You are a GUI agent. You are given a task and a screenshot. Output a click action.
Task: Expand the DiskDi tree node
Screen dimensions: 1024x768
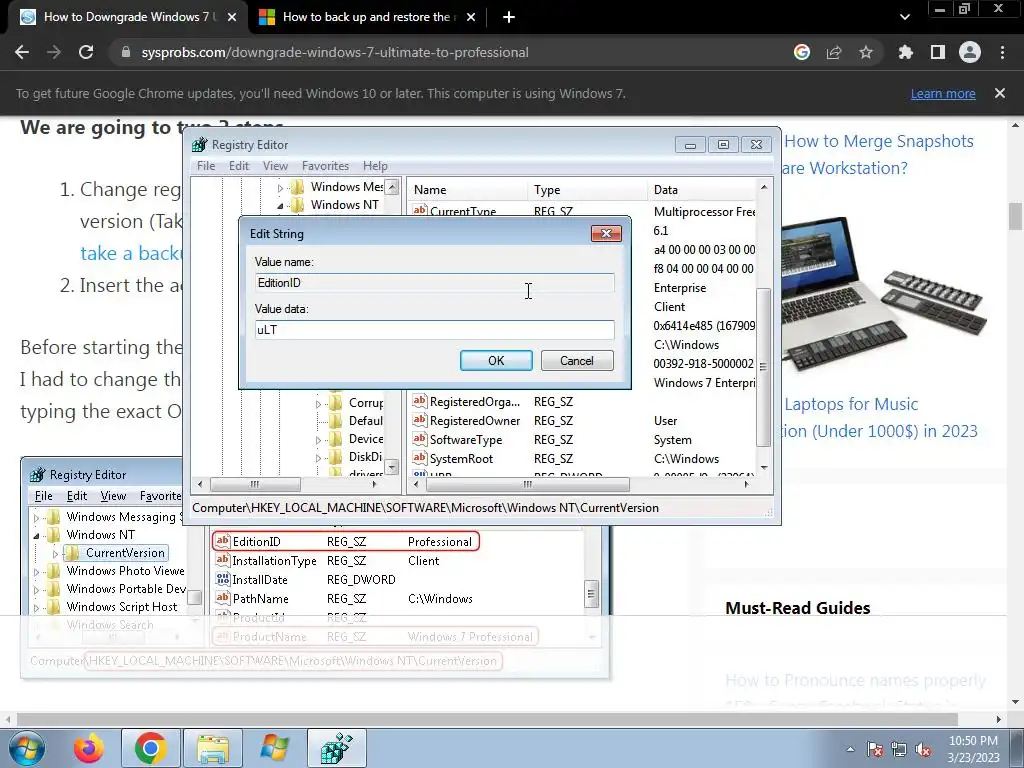coord(318,458)
